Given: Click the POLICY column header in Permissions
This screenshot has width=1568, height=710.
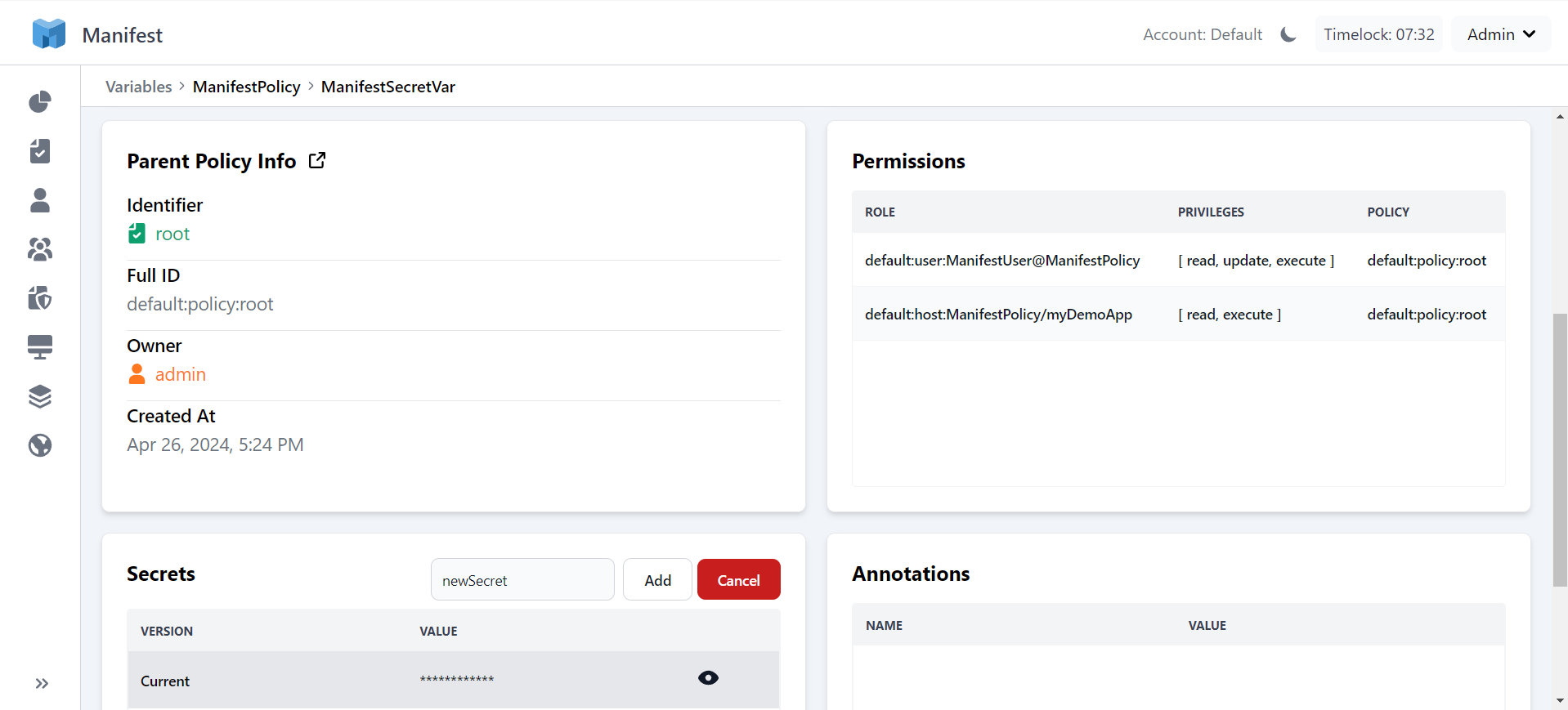Looking at the screenshot, I should tap(1388, 212).
